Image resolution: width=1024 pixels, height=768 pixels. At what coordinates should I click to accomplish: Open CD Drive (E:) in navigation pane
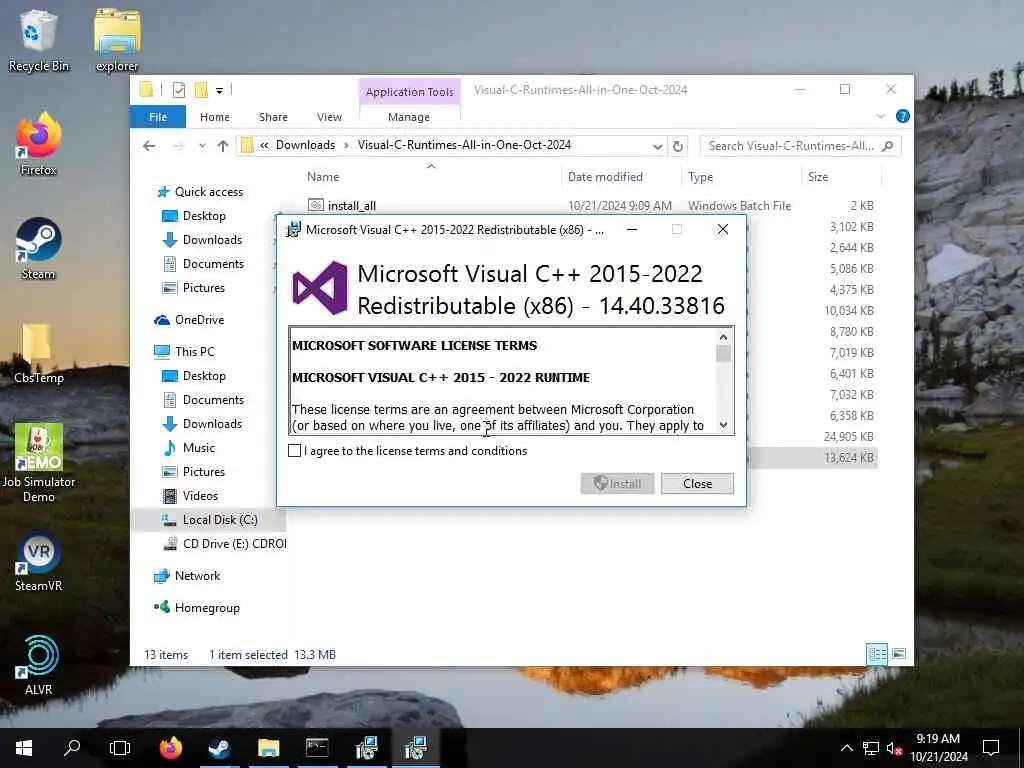point(225,543)
